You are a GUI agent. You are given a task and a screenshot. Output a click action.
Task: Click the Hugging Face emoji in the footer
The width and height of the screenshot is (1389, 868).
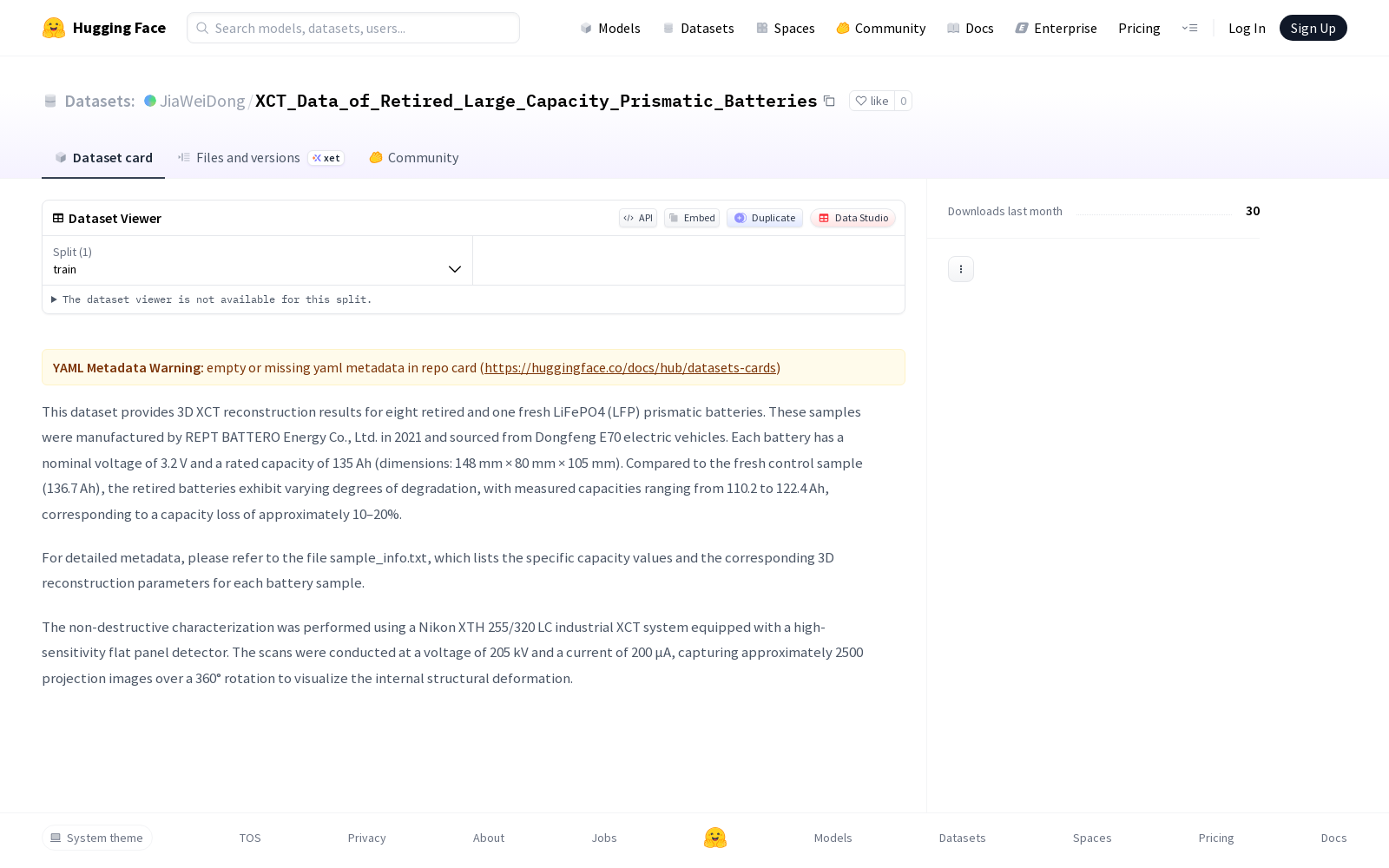715,838
